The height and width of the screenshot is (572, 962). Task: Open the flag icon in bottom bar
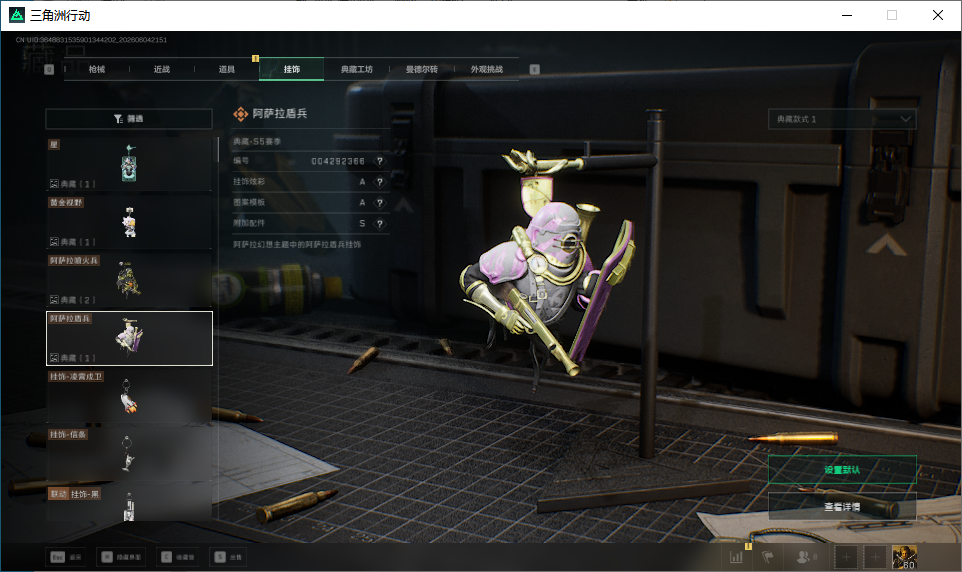point(768,557)
